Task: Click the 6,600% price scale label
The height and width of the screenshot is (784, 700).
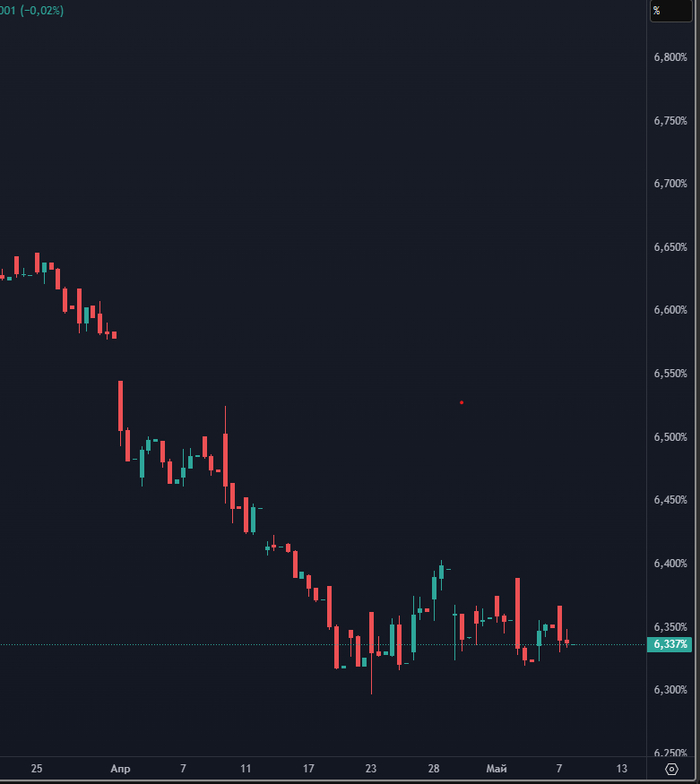Action: pyautogui.click(x=670, y=310)
